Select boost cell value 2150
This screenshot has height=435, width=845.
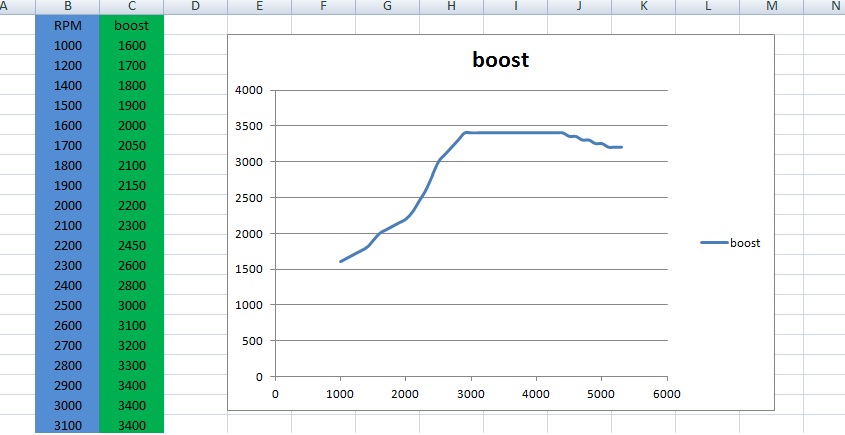coord(131,185)
